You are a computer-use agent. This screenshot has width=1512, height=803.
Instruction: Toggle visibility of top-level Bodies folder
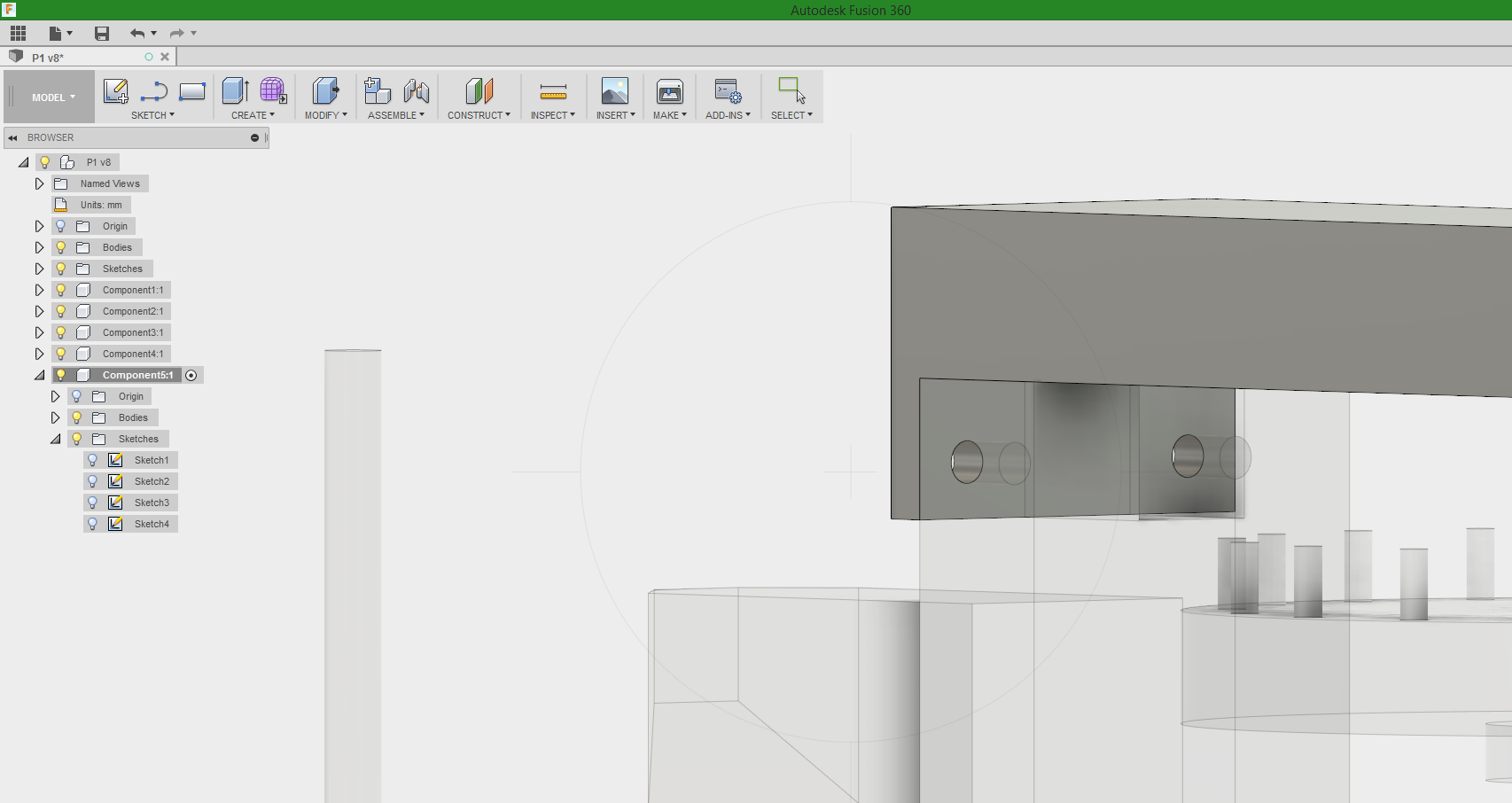pyautogui.click(x=61, y=247)
